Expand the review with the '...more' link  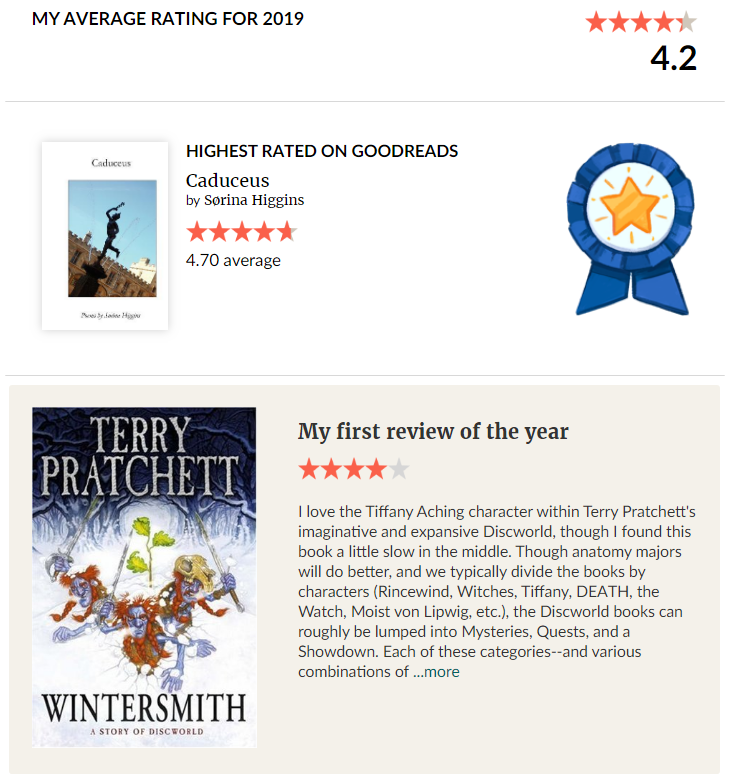(x=436, y=672)
